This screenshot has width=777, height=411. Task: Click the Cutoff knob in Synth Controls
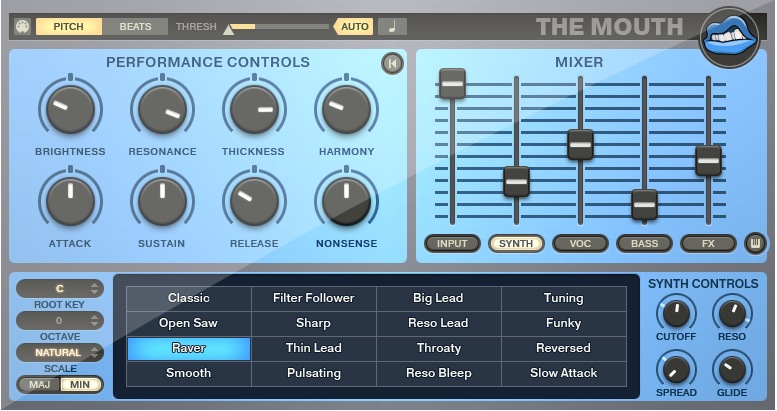coord(676,313)
